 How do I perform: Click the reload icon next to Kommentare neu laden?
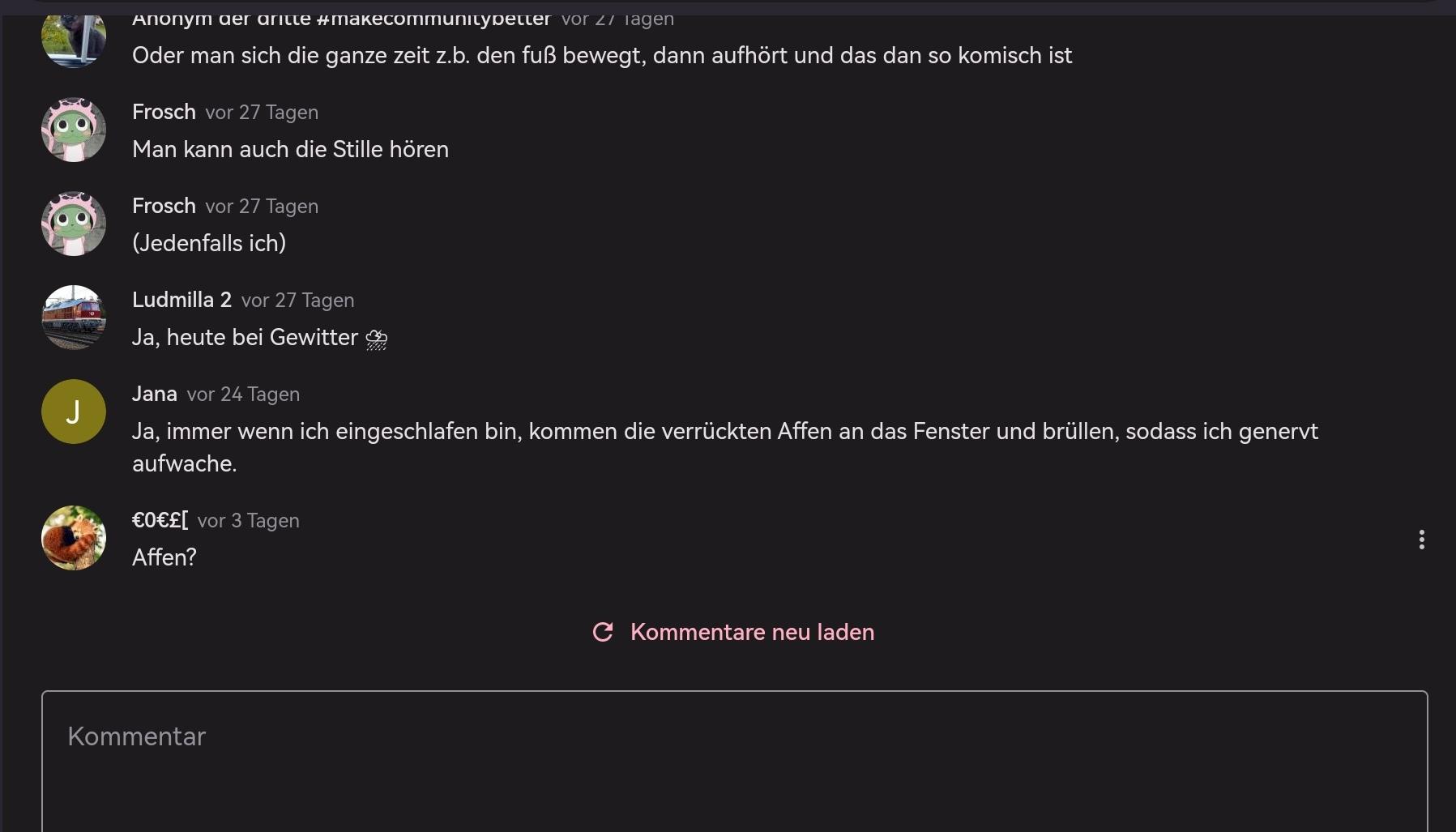(x=603, y=632)
